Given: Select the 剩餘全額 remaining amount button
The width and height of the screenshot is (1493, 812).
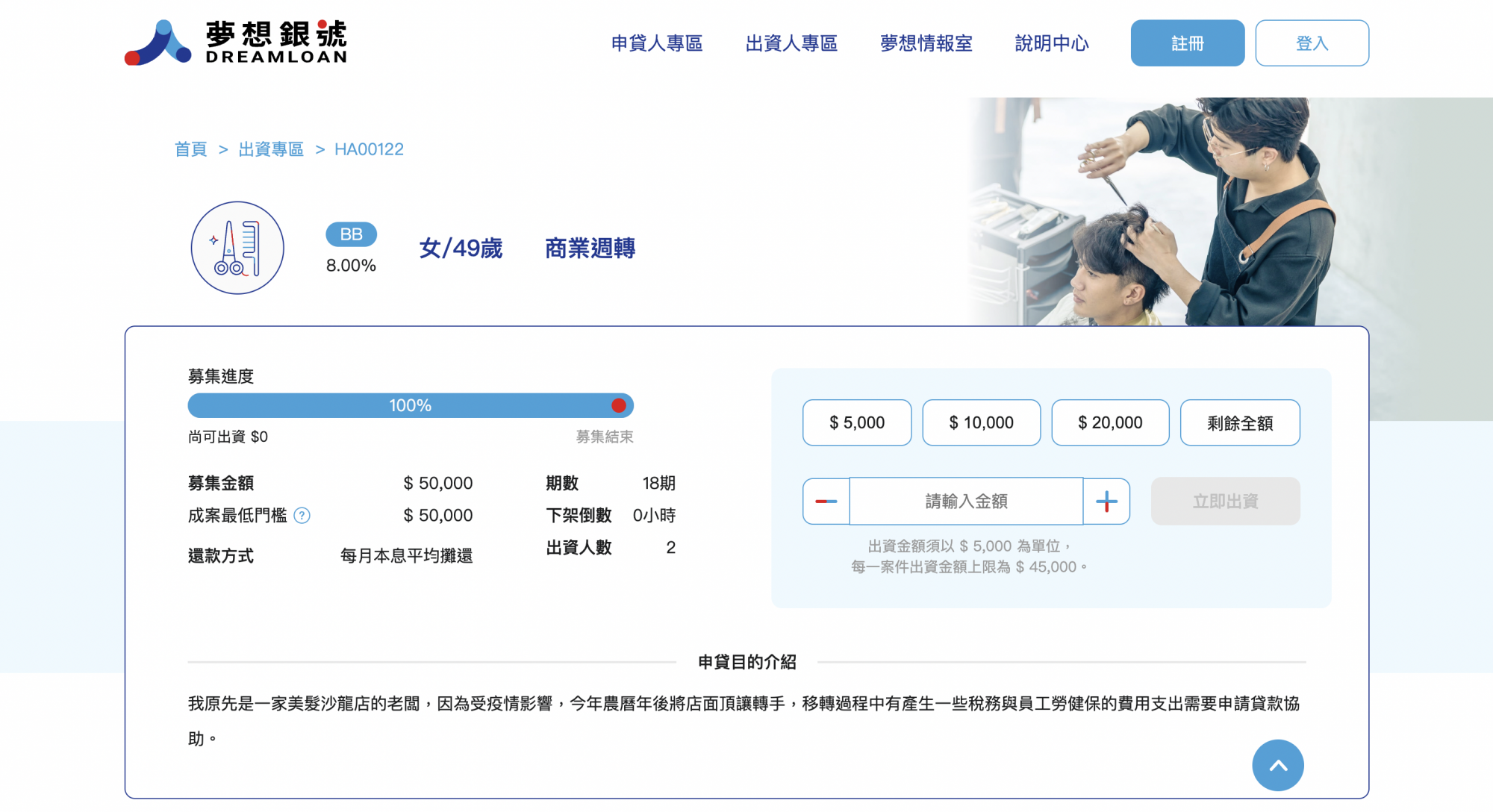Looking at the screenshot, I should [x=1240, y=422].
